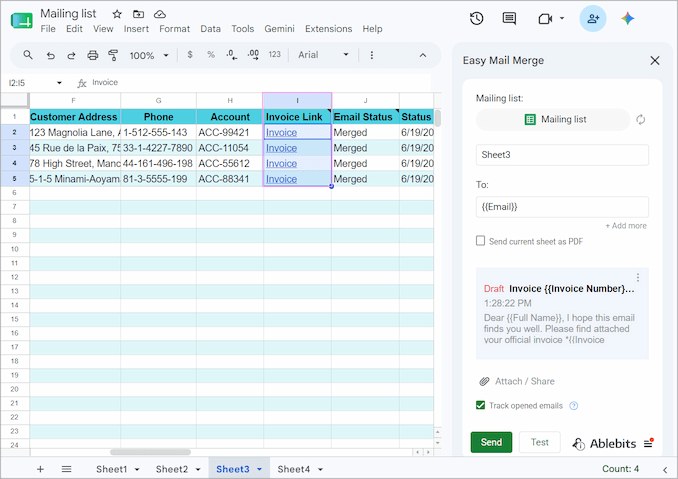Show all sheets list icon

pos(66,469)
